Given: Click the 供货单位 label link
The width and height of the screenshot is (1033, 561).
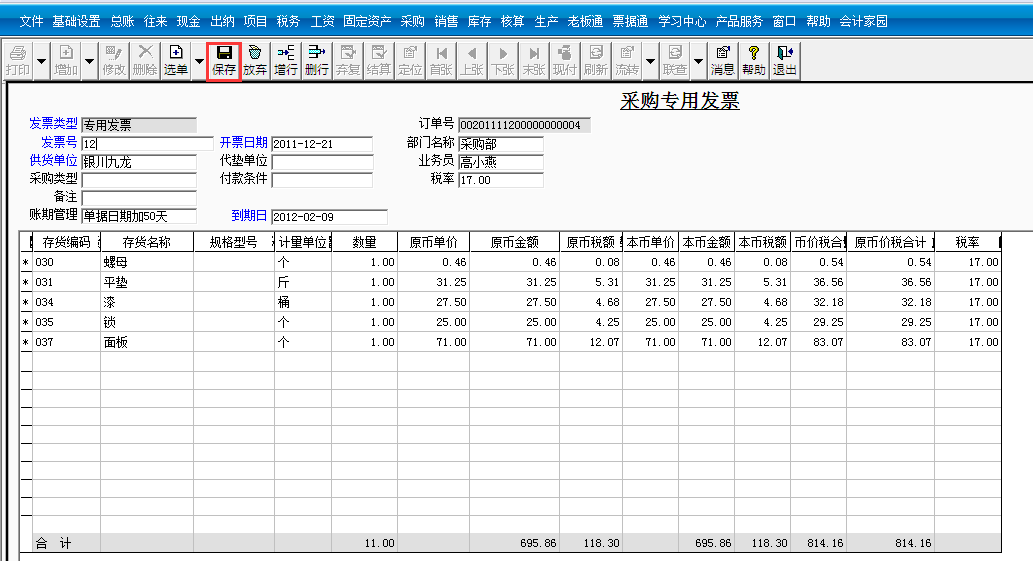Looking at the screenshot, I should point(53,161).
